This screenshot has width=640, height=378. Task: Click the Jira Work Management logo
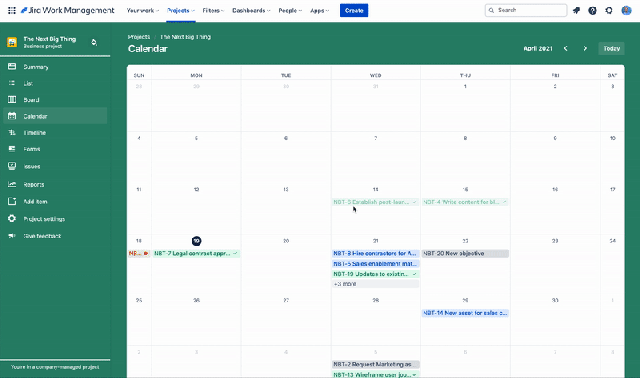[x=67, y=11]
